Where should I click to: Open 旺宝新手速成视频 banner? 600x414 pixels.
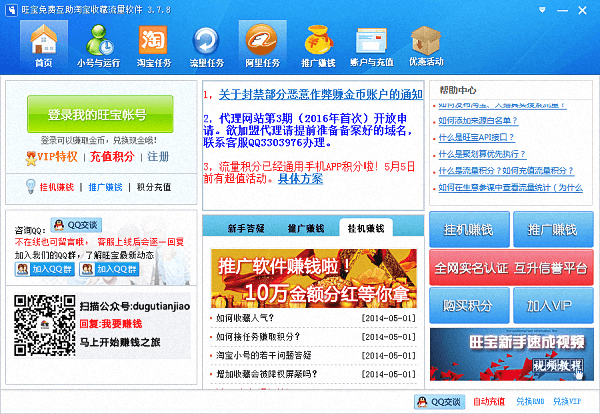click(x=512, y=354)
